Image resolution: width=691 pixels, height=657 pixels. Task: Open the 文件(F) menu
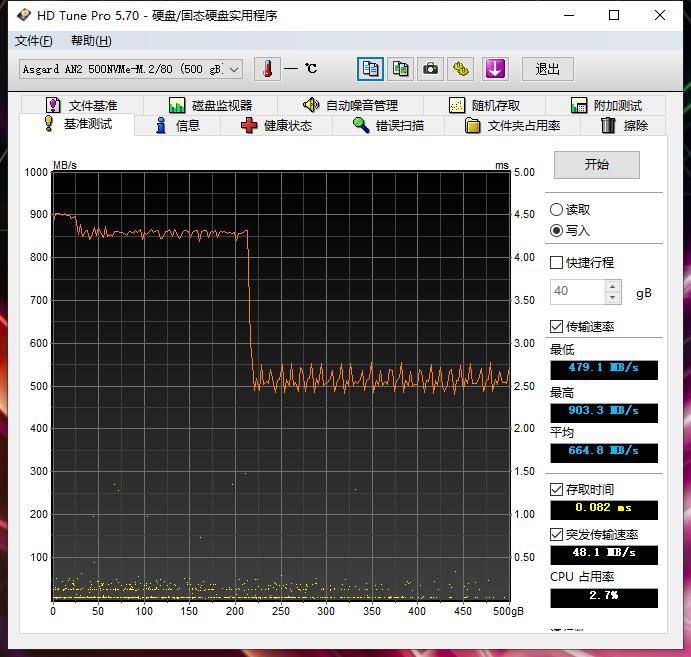[34, 41]
